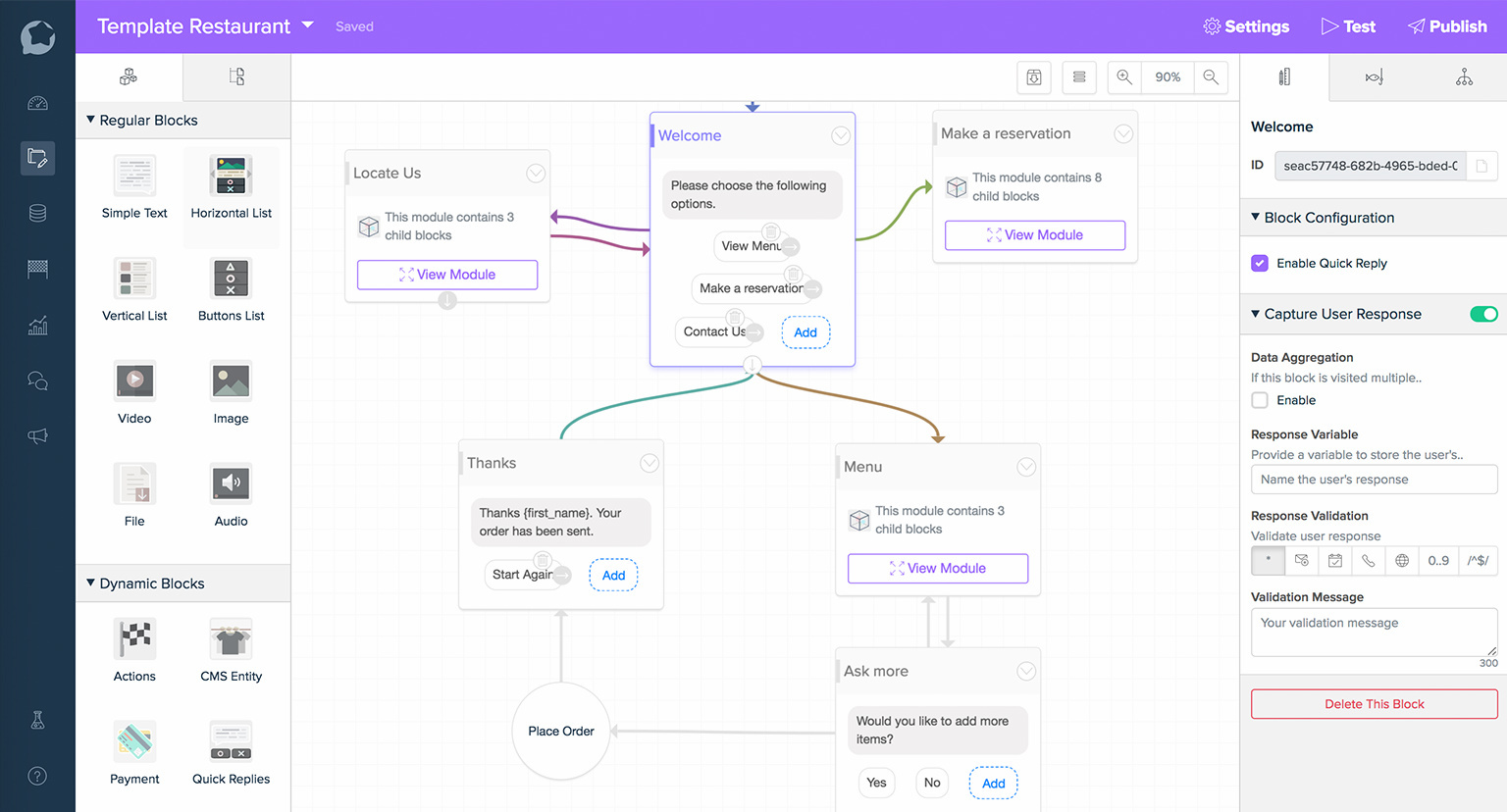This screenshot has width=1507, height=812.
Task: Select the email validation option
Action: (x=1302, y=560)
